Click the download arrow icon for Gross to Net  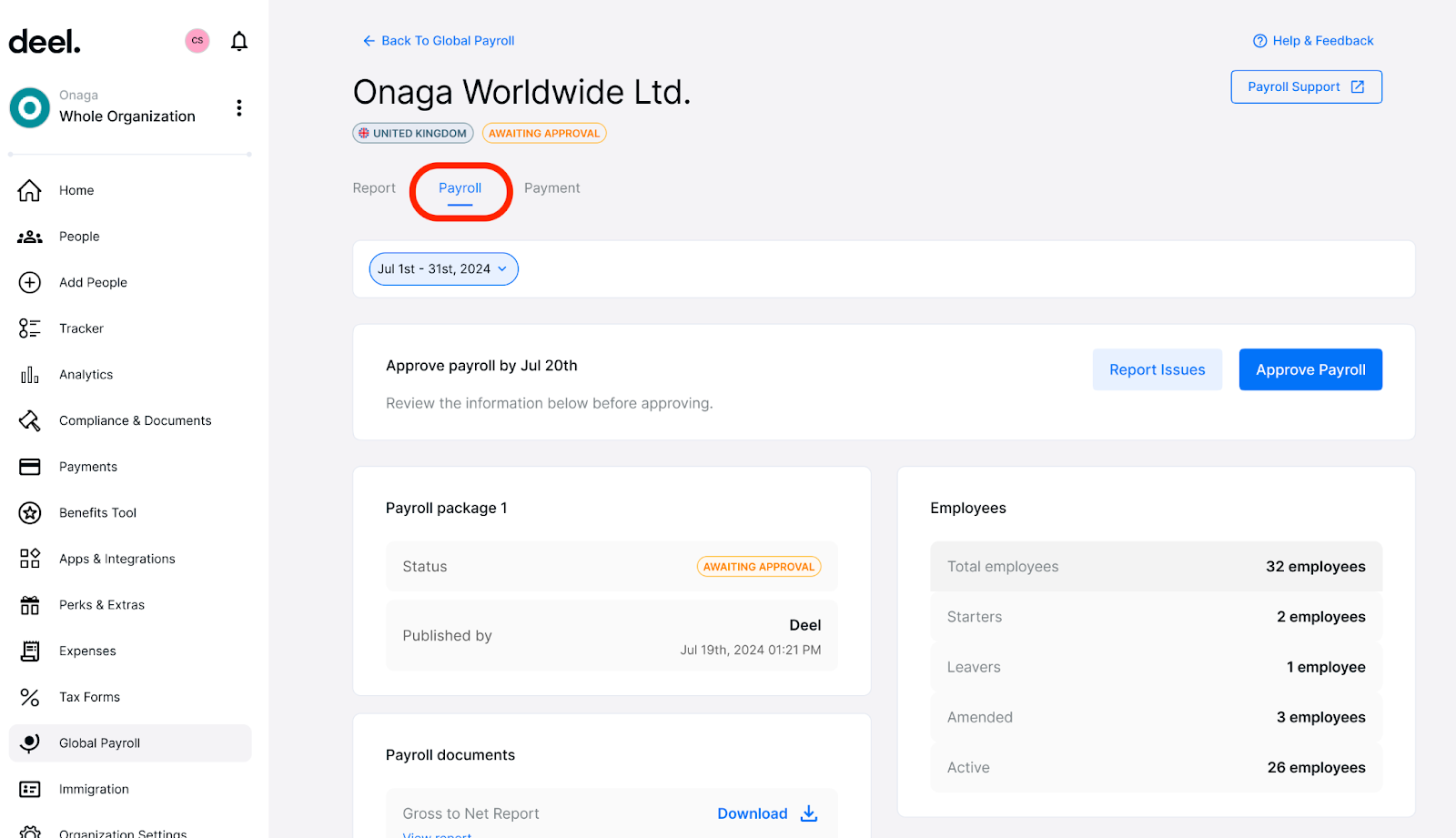tap(809, 813)
